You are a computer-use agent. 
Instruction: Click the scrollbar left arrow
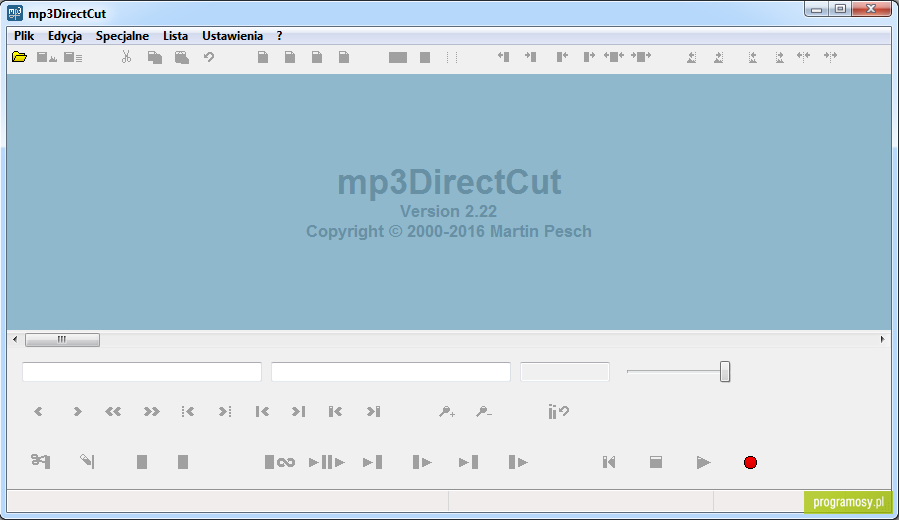[x=15, y=339]
